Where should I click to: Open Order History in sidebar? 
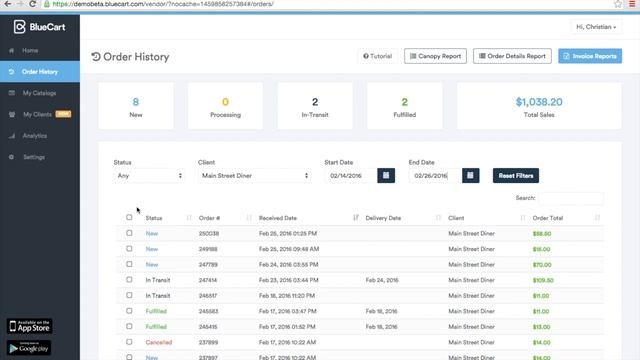click(x=40, y=72)
